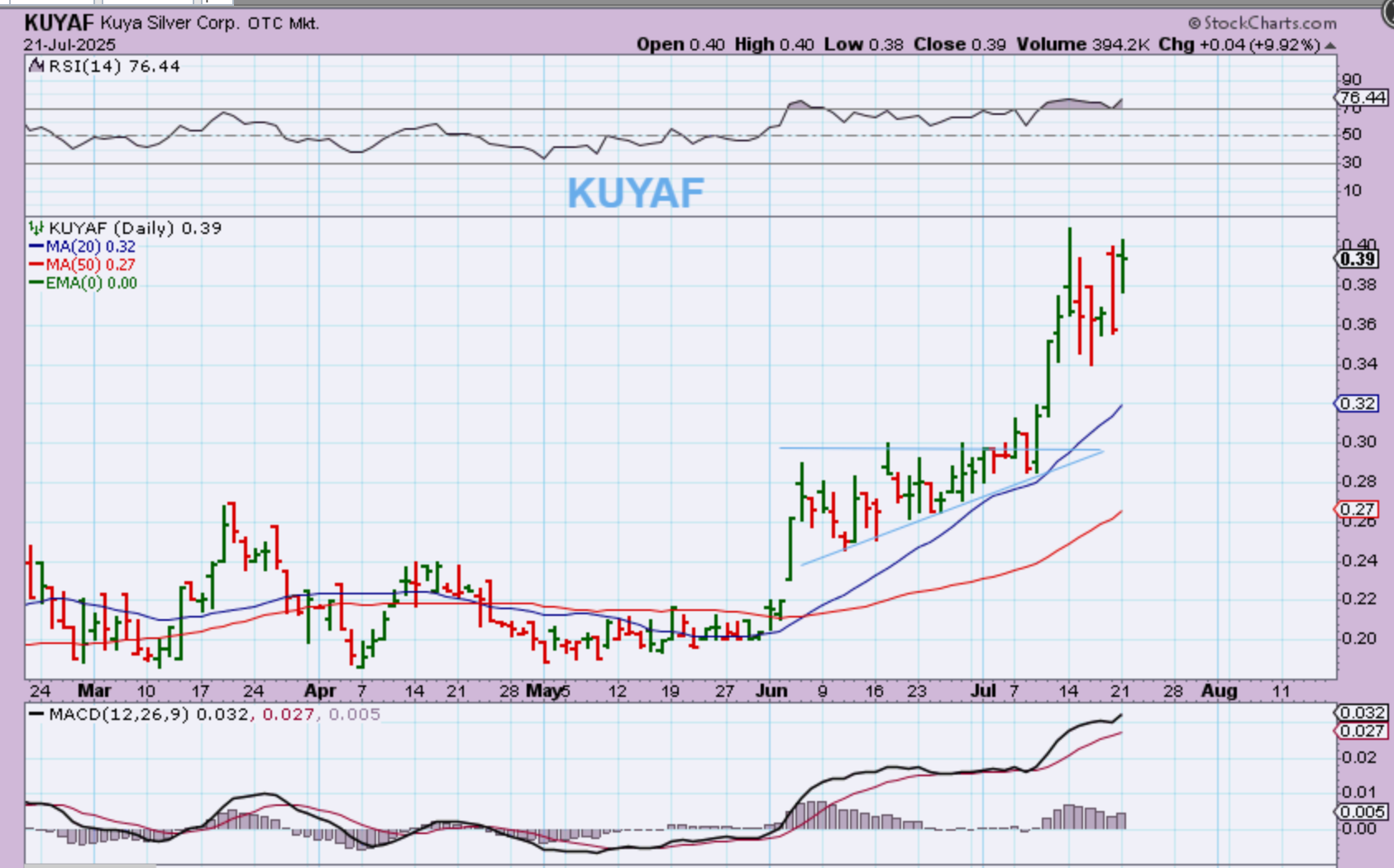This screenshot has width=1394, height=868.
Task: Click the 10 label on the RSI axis
Action: point(1351,190)
